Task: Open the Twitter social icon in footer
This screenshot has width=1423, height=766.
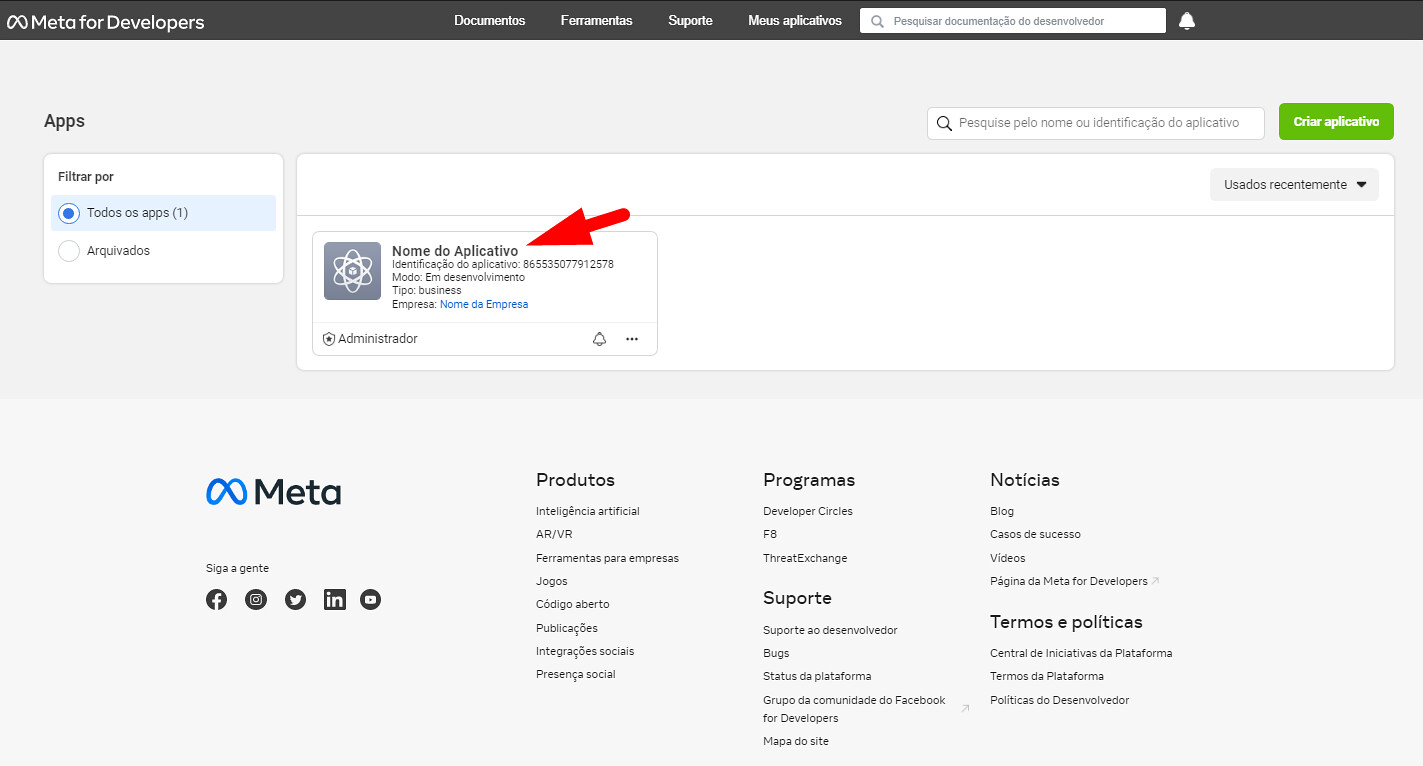Action: click(295, 600)
